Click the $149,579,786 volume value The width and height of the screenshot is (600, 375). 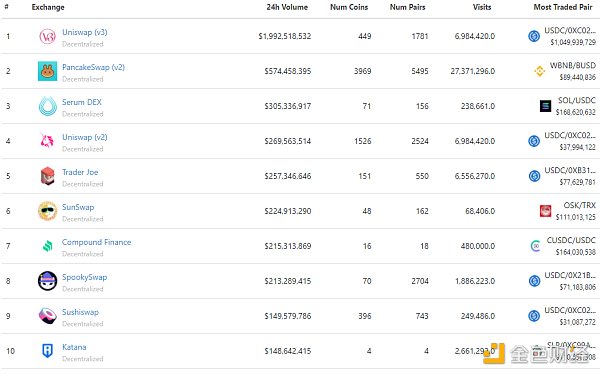tap(288, 316)
